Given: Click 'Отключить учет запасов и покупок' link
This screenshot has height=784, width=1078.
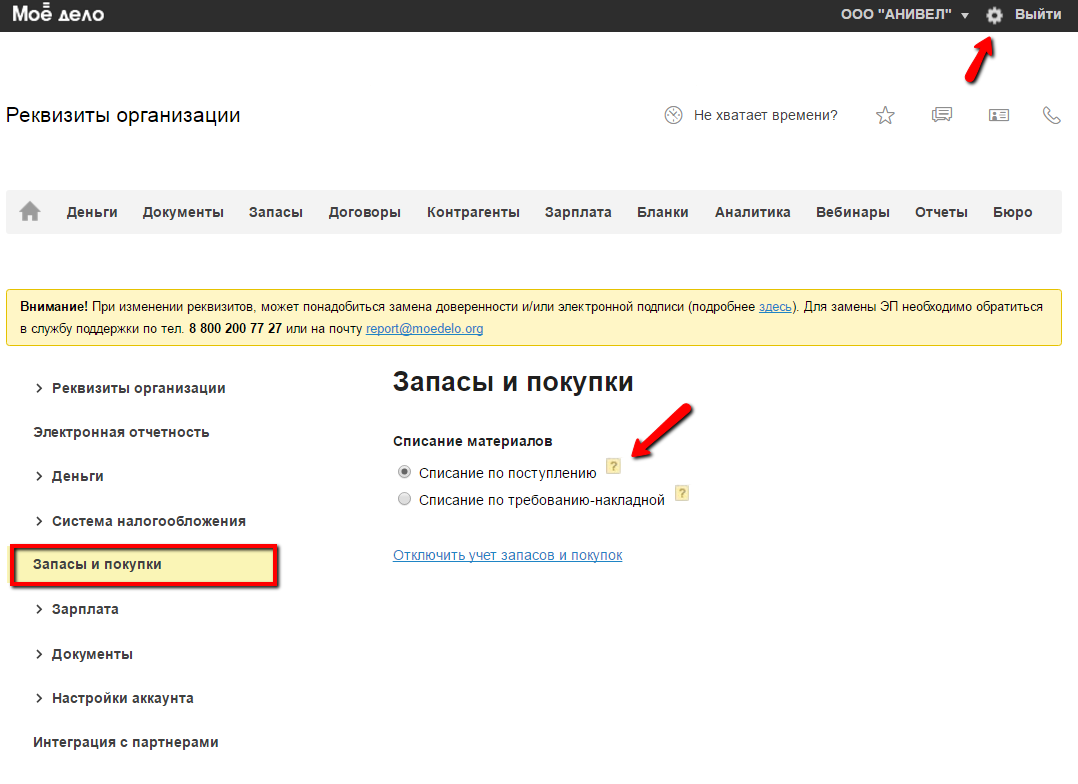Looking at the screenshot, I should (x=507, y=555).
